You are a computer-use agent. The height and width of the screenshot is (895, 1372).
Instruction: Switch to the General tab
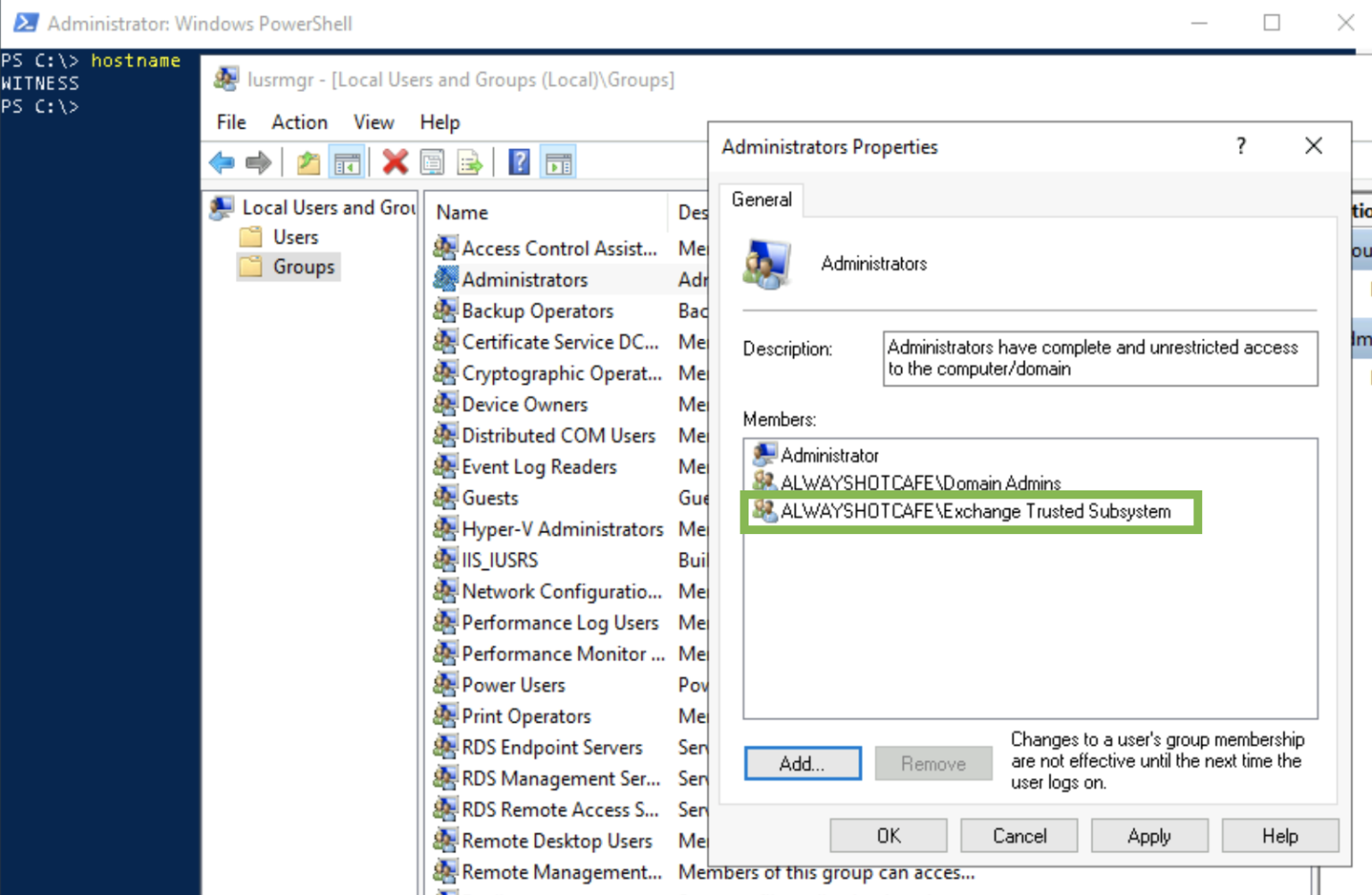(761, 199)
